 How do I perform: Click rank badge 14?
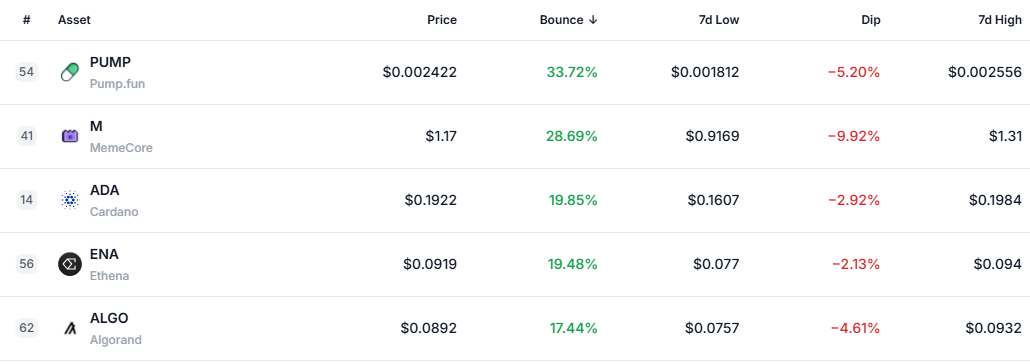tap(27, 200)
